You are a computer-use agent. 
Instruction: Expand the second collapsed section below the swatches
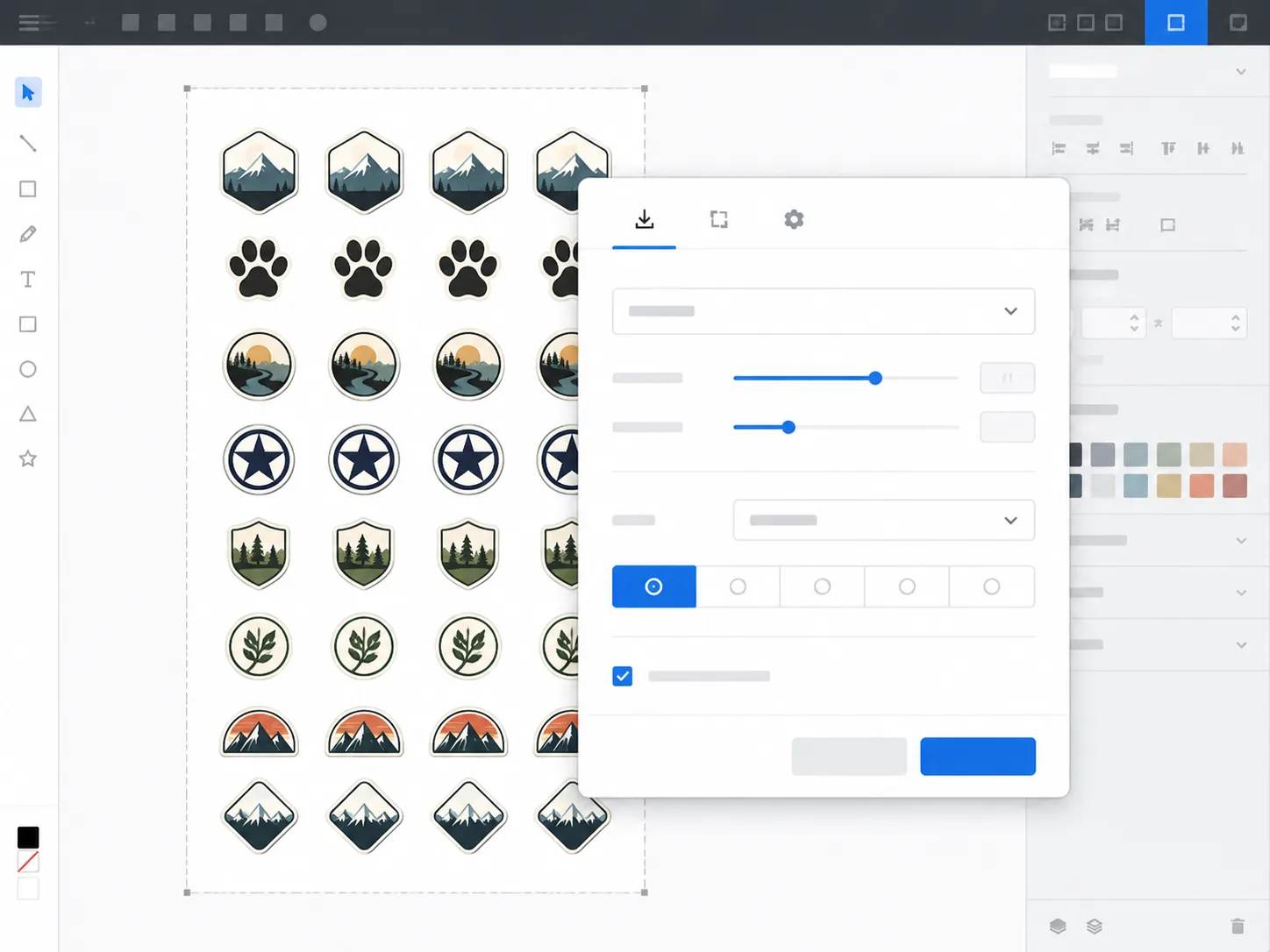(1241, 593)
